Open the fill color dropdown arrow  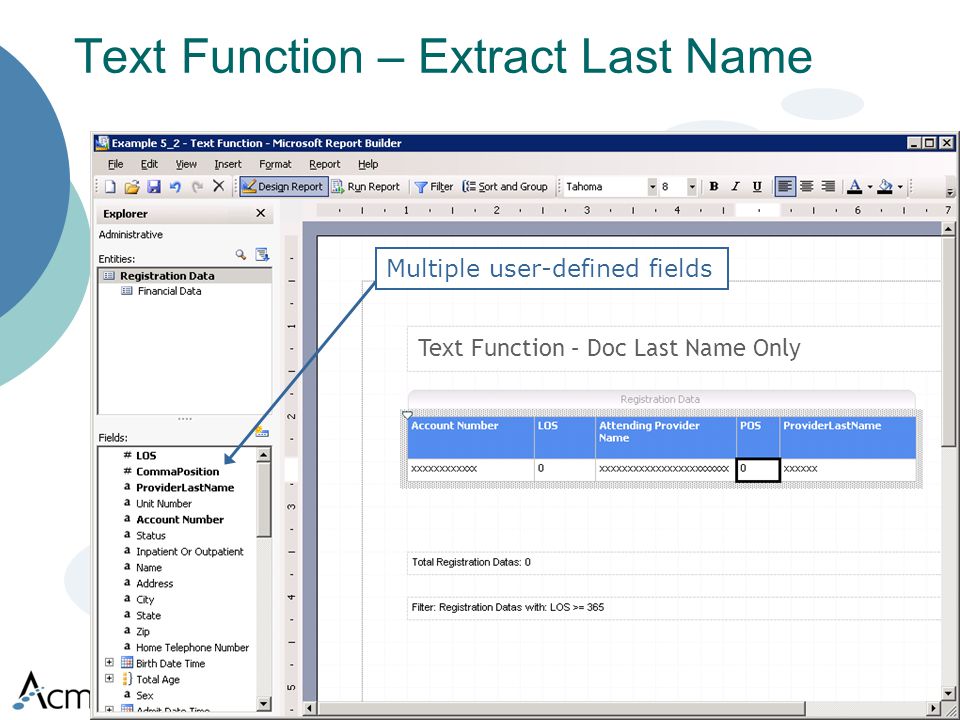[900, 187]
